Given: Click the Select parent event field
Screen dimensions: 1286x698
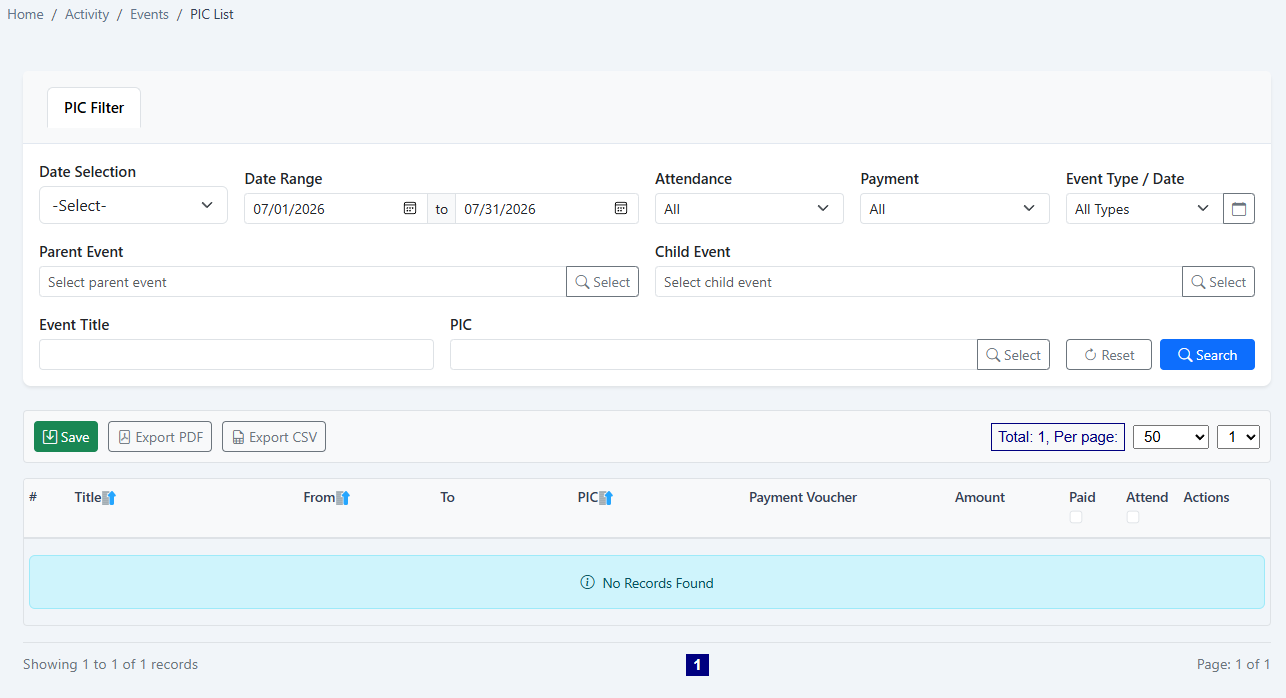Looking at the screenshot, I should 302,282.
